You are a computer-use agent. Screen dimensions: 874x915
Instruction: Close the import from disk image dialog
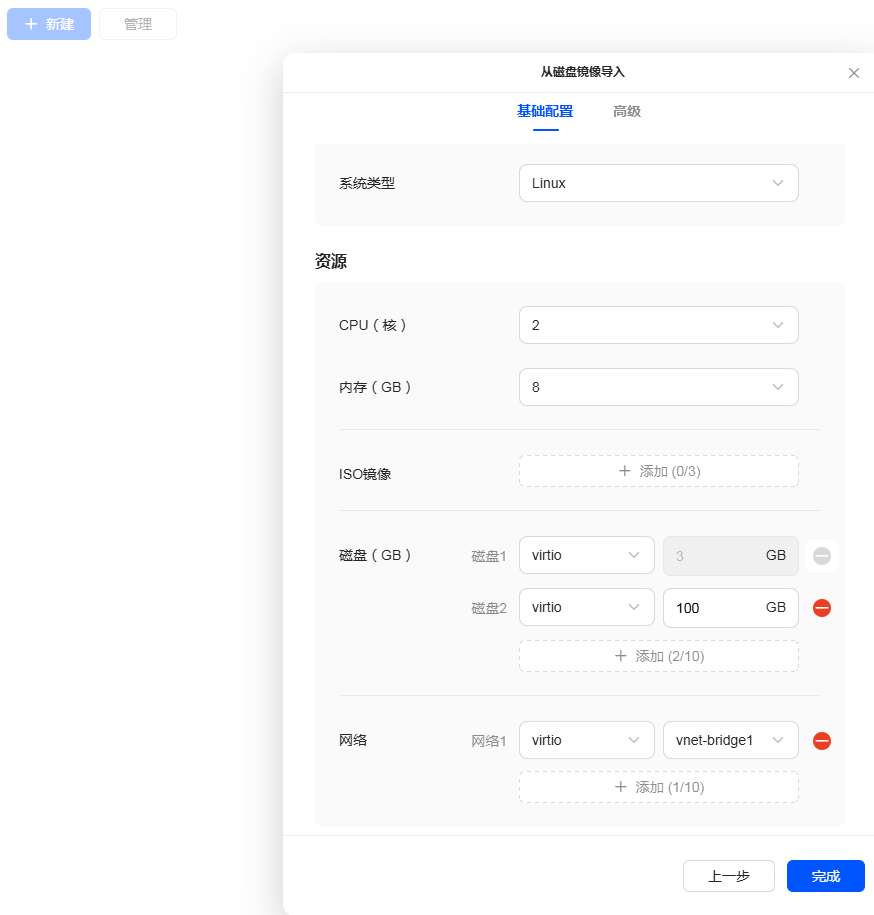pos(853,73)
